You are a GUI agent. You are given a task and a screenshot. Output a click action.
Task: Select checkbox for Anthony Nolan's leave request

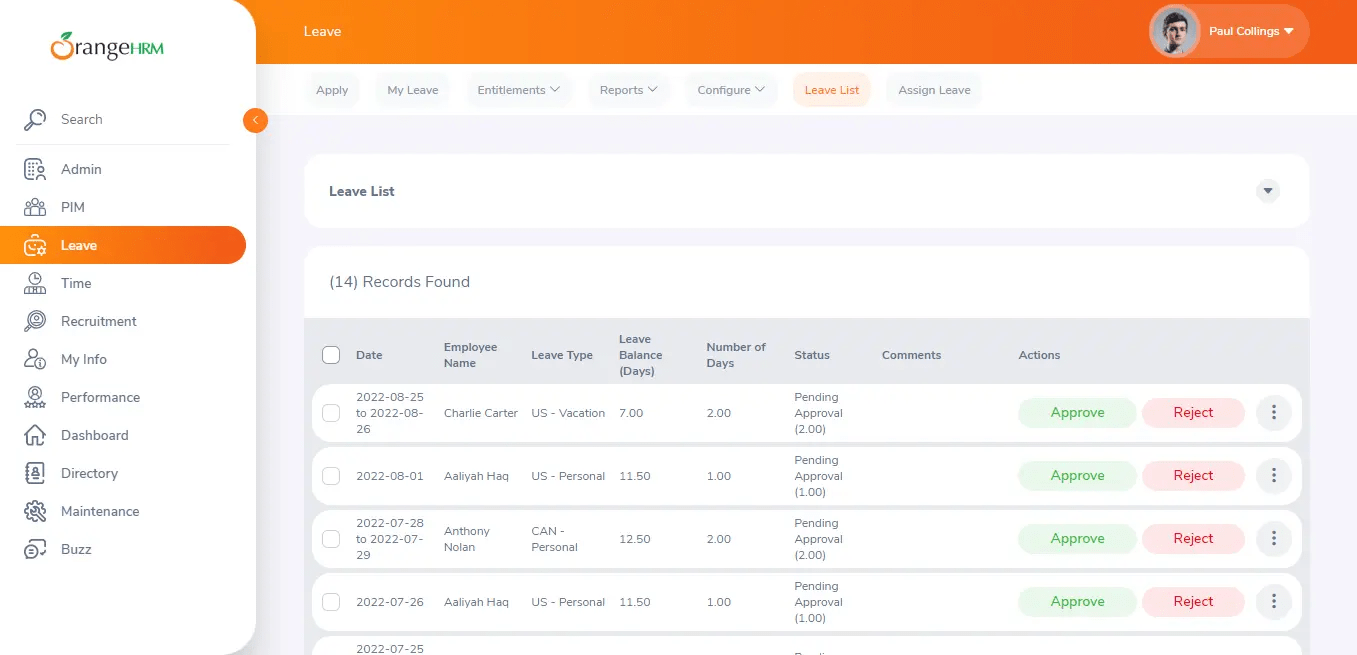click(x=331, y=539)
